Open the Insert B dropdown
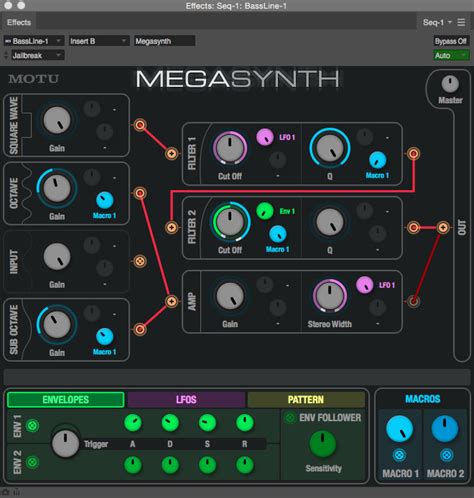474x498 pixels. [99, 41]
